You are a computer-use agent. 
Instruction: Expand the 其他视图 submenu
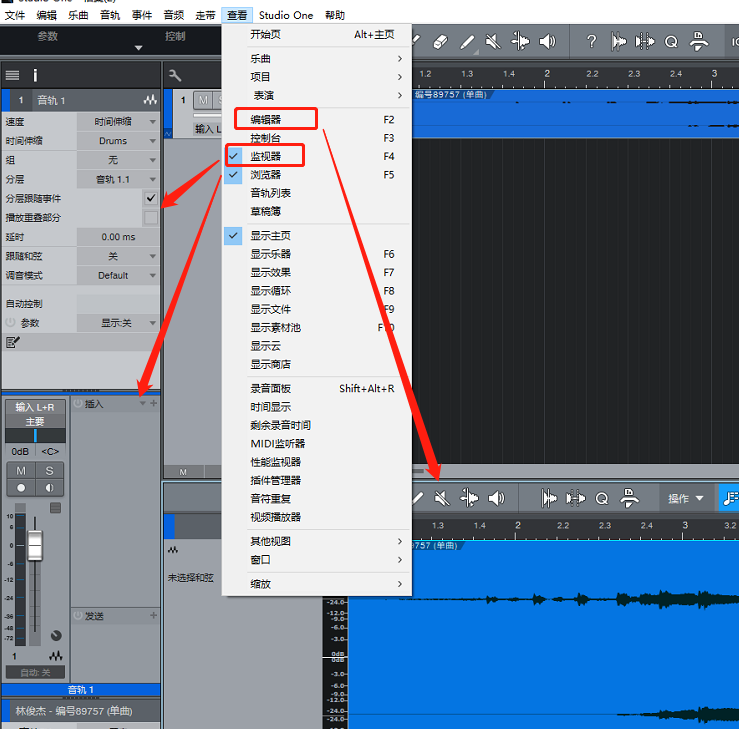pos(317,541)
